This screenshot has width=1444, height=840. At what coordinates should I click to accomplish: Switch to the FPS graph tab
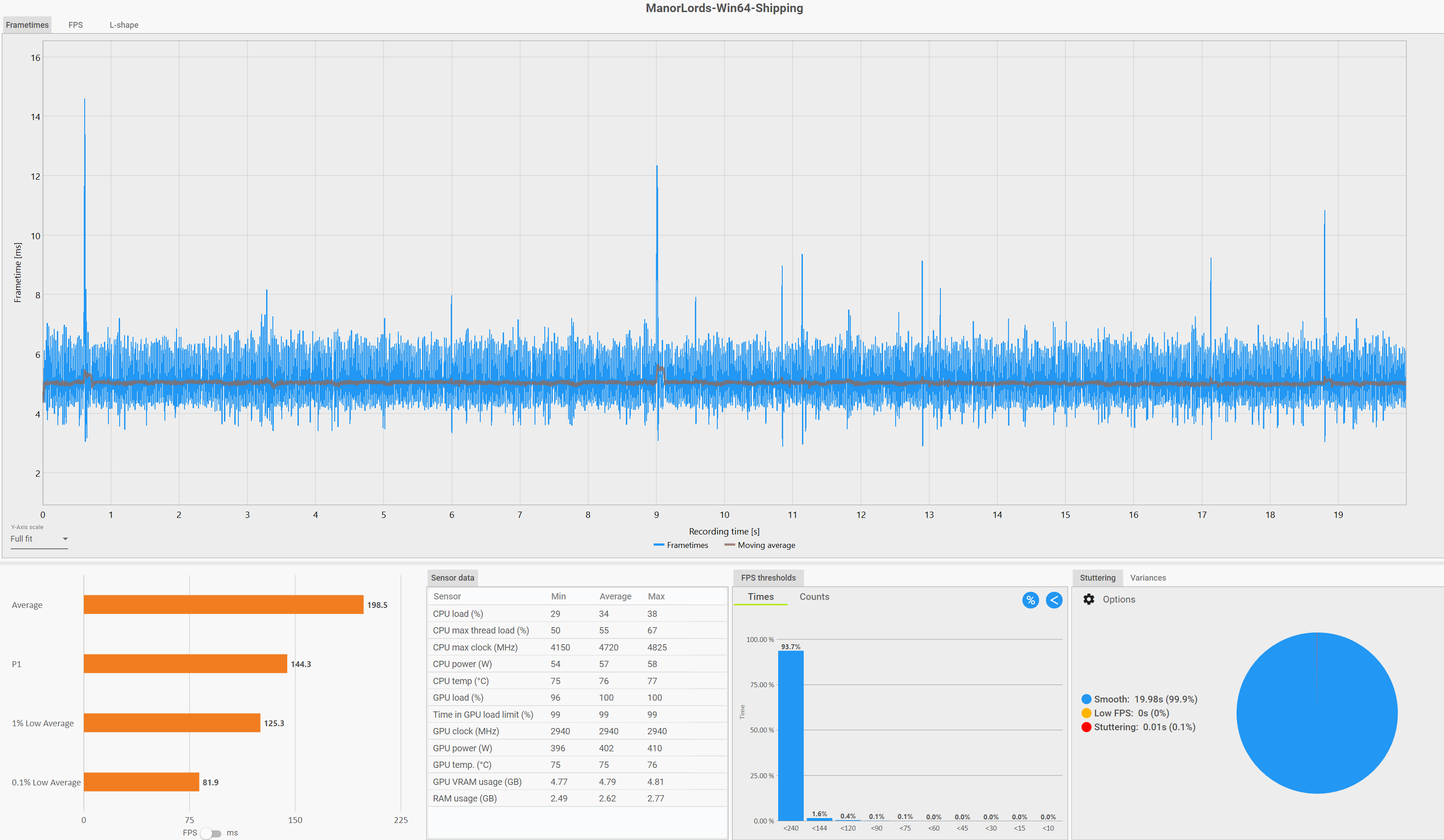coord(76,25)
